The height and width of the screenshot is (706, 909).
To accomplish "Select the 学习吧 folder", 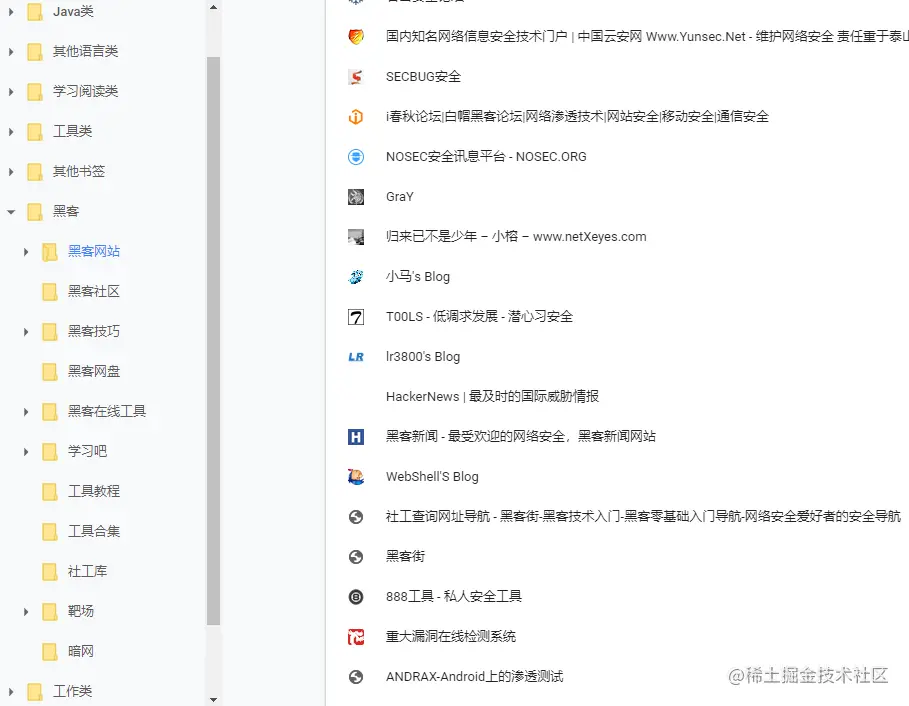I will pyautogui.click(x=87, y=452).
